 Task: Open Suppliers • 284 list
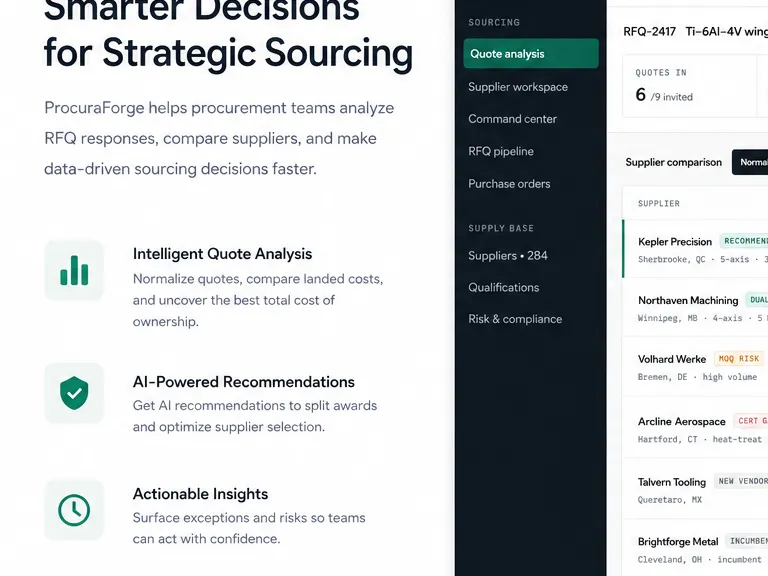(x=507, y=256)
